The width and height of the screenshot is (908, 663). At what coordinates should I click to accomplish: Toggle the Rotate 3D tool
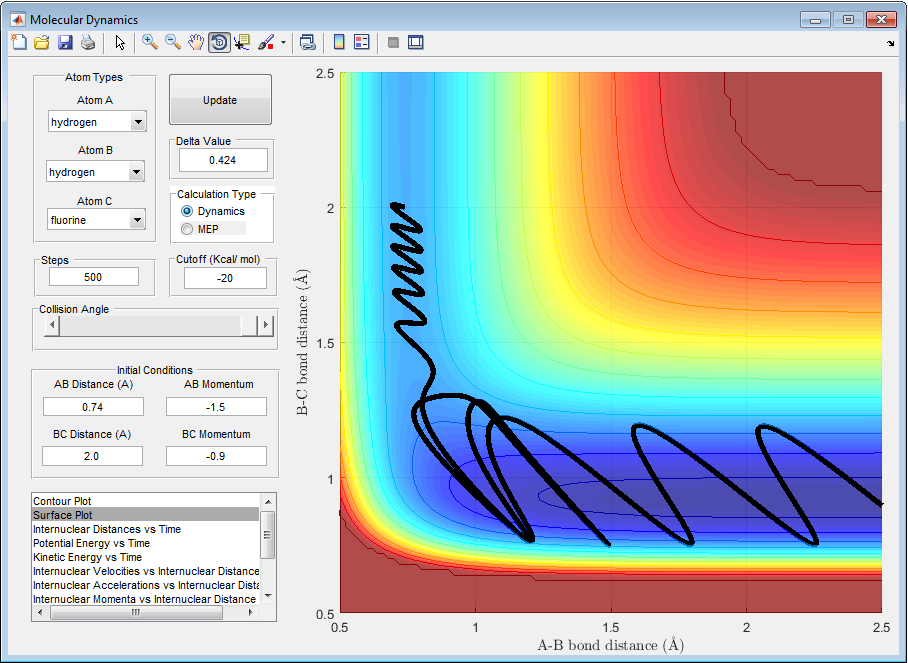(x=219, y=42)
